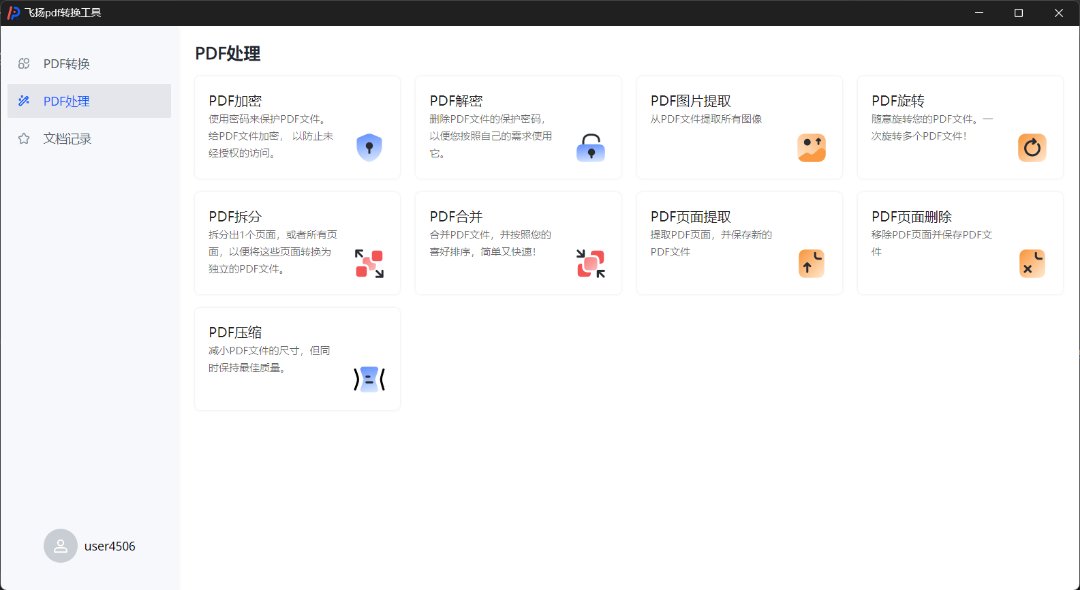Click the star icon beside 文档记录
1080x590 pixels.
[24, 139]
